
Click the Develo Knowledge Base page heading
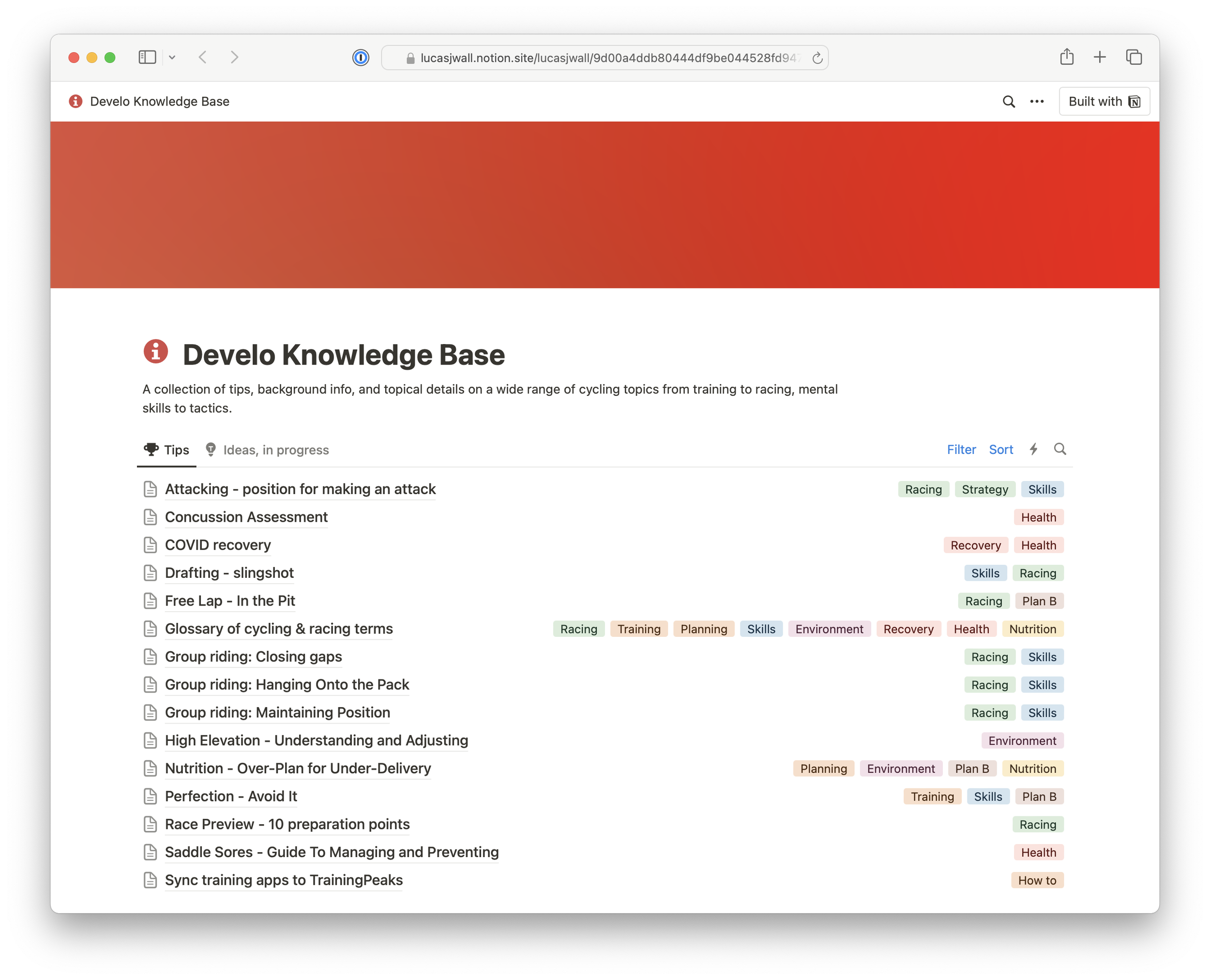pyautogui.click(x=343, y=355)
